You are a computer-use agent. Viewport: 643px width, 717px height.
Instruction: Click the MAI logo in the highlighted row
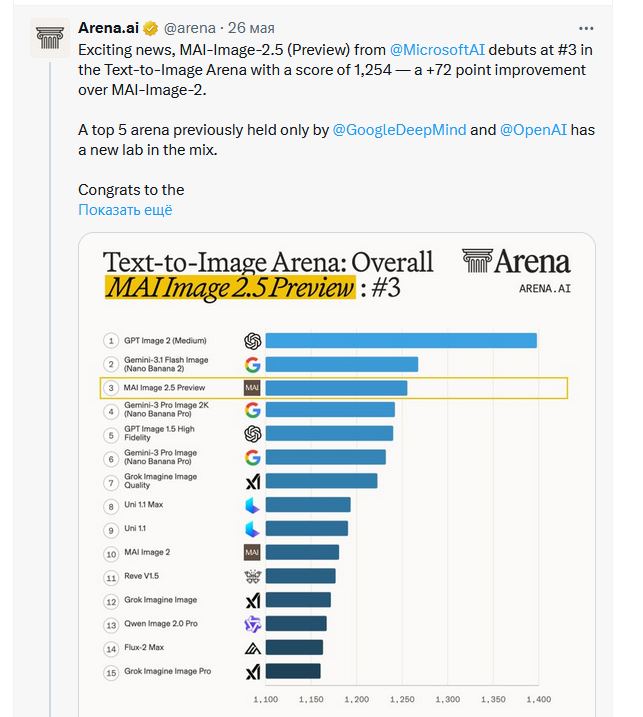[x=252, y=388]
